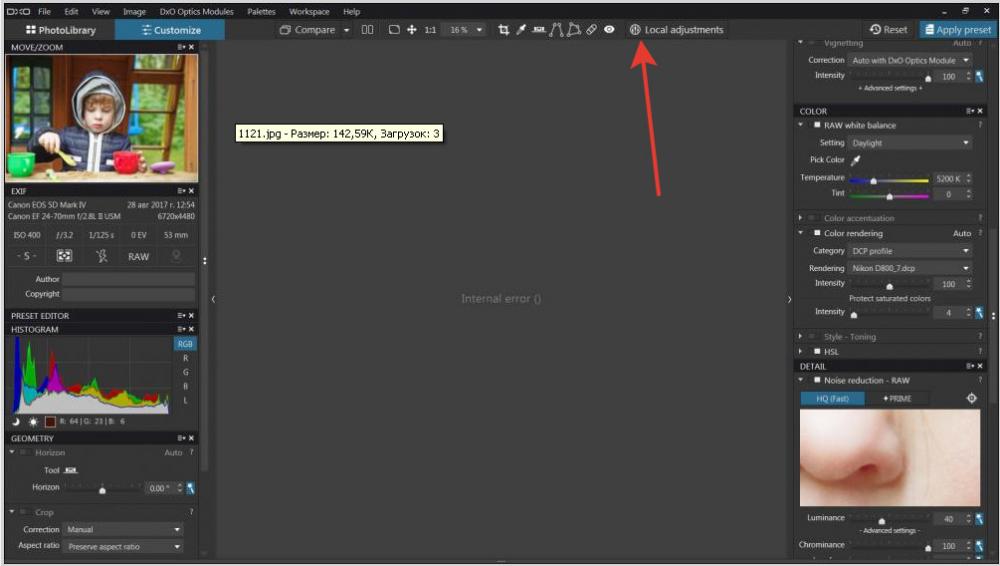
Task: Select HQ (Fast) noise reduction mode
Action: [832, 398]
